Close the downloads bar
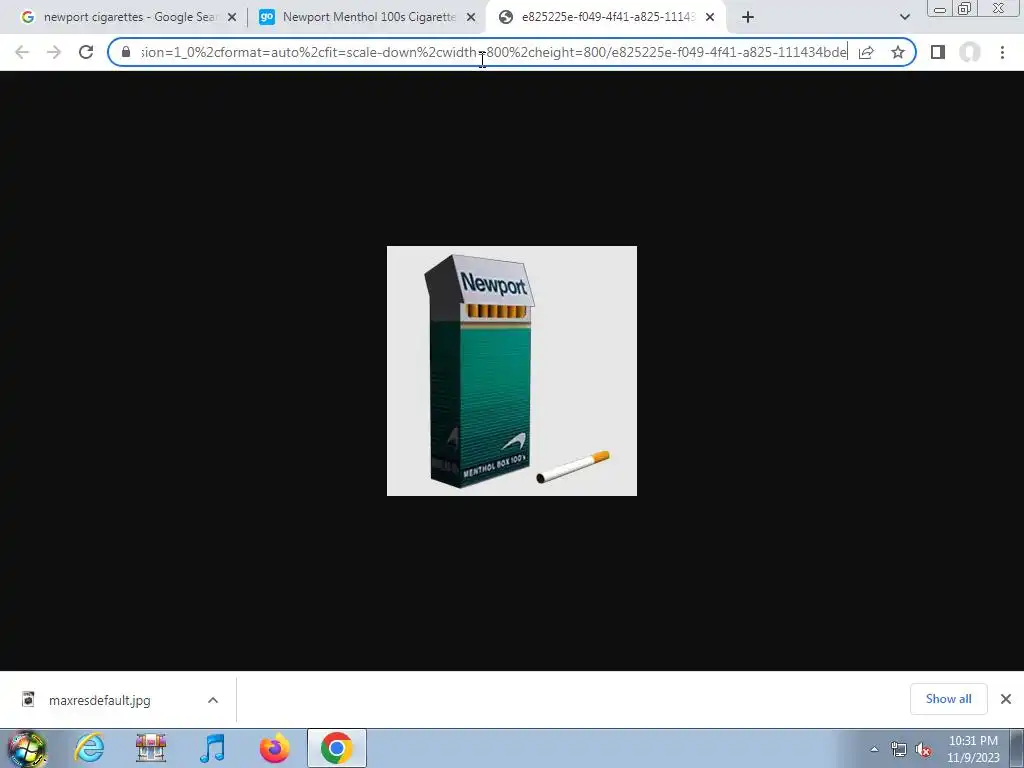This screenshot has height=768, width=1024. pos(1006,699)
